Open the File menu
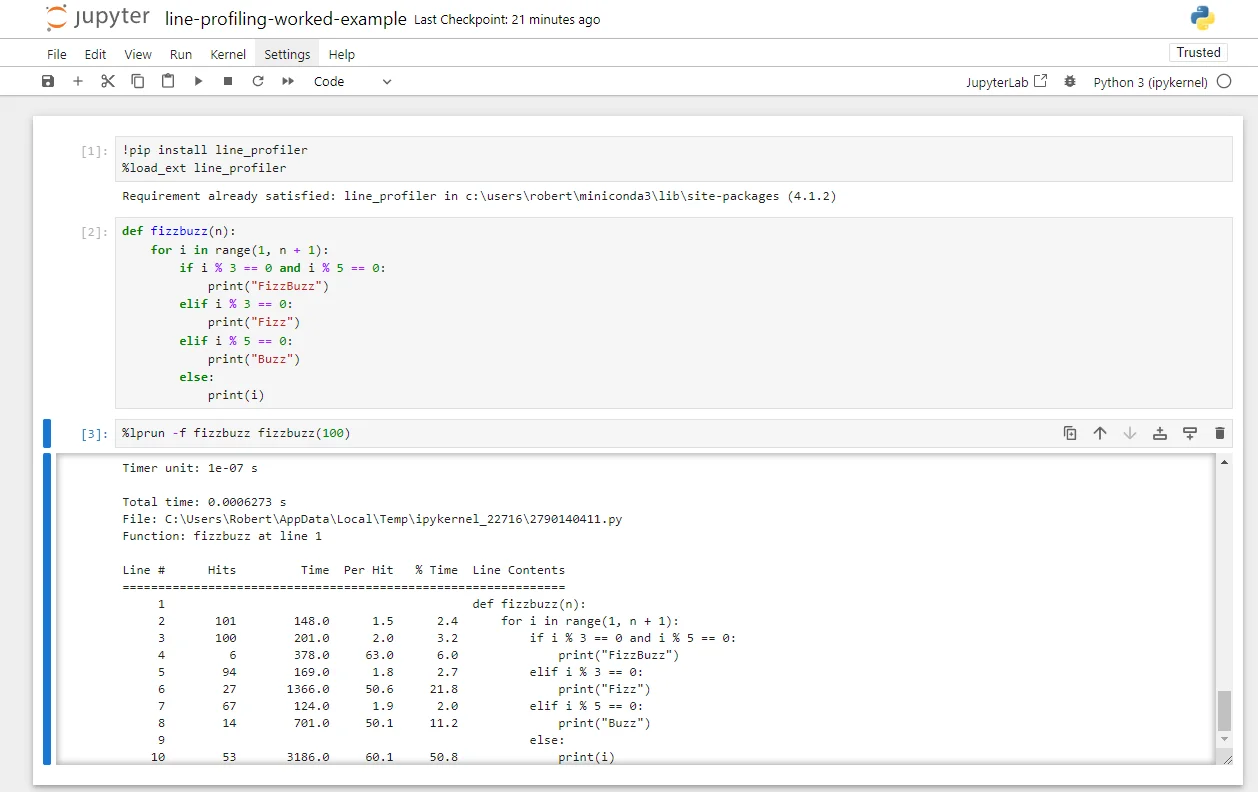The width and height of the screenshot is (1258, 792). click(x=57, y=54)
